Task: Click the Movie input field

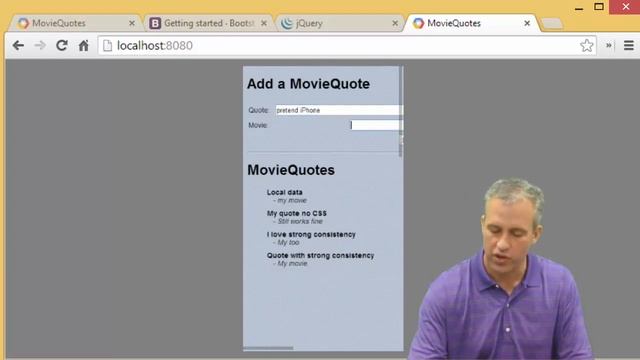Action: [376, 125]
